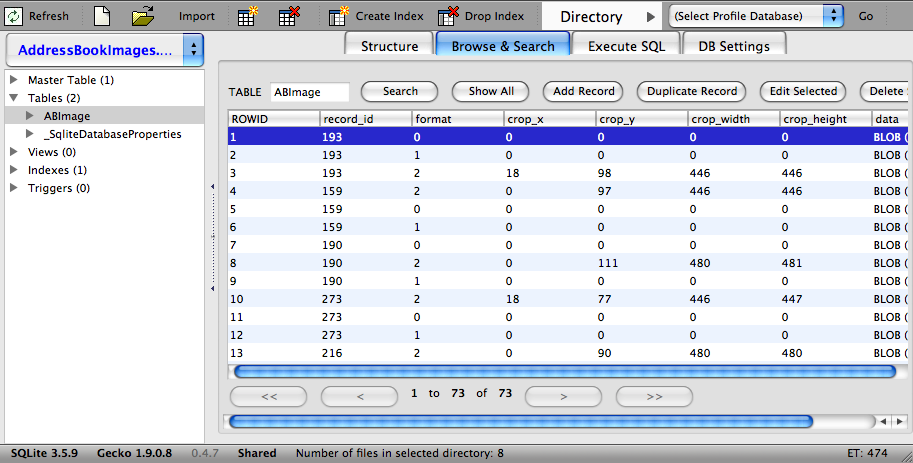The height and width of the screenshot is (463, 913).
Task: Click crop_y value 97 in row 4
Action: tap(604, 191)
